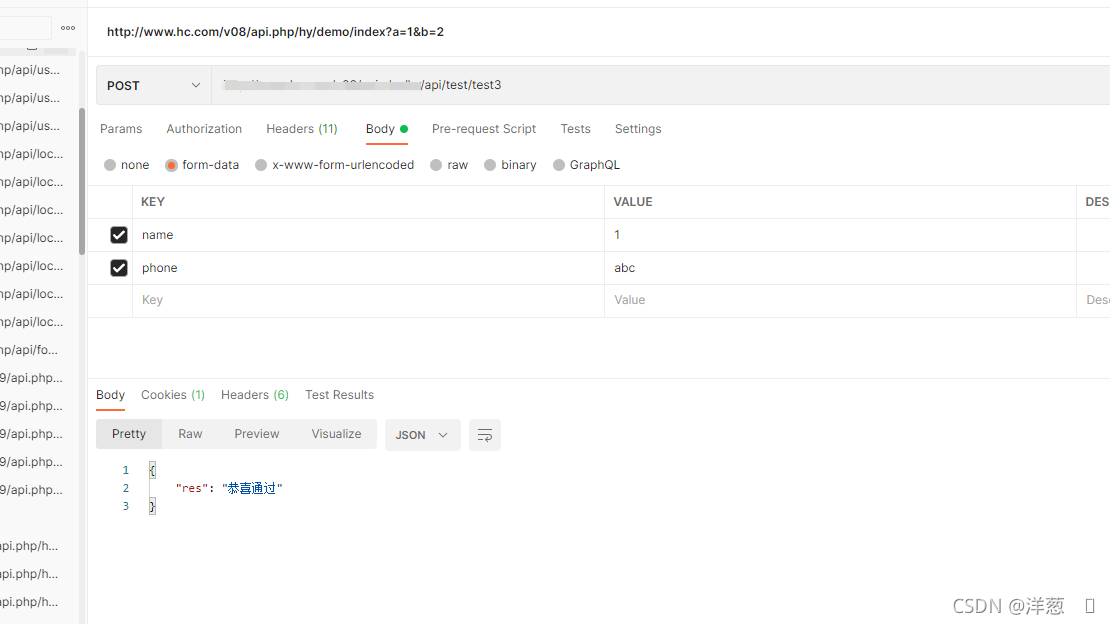Select the none body type
Screen dimensions: 1110x624
[110, 165]
